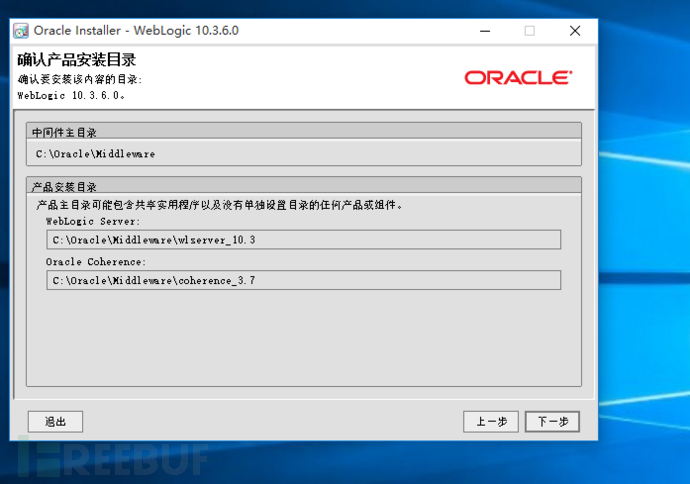
Task: Click the C:\Oracle\Middleware home directory text
Action: point(95,154)
